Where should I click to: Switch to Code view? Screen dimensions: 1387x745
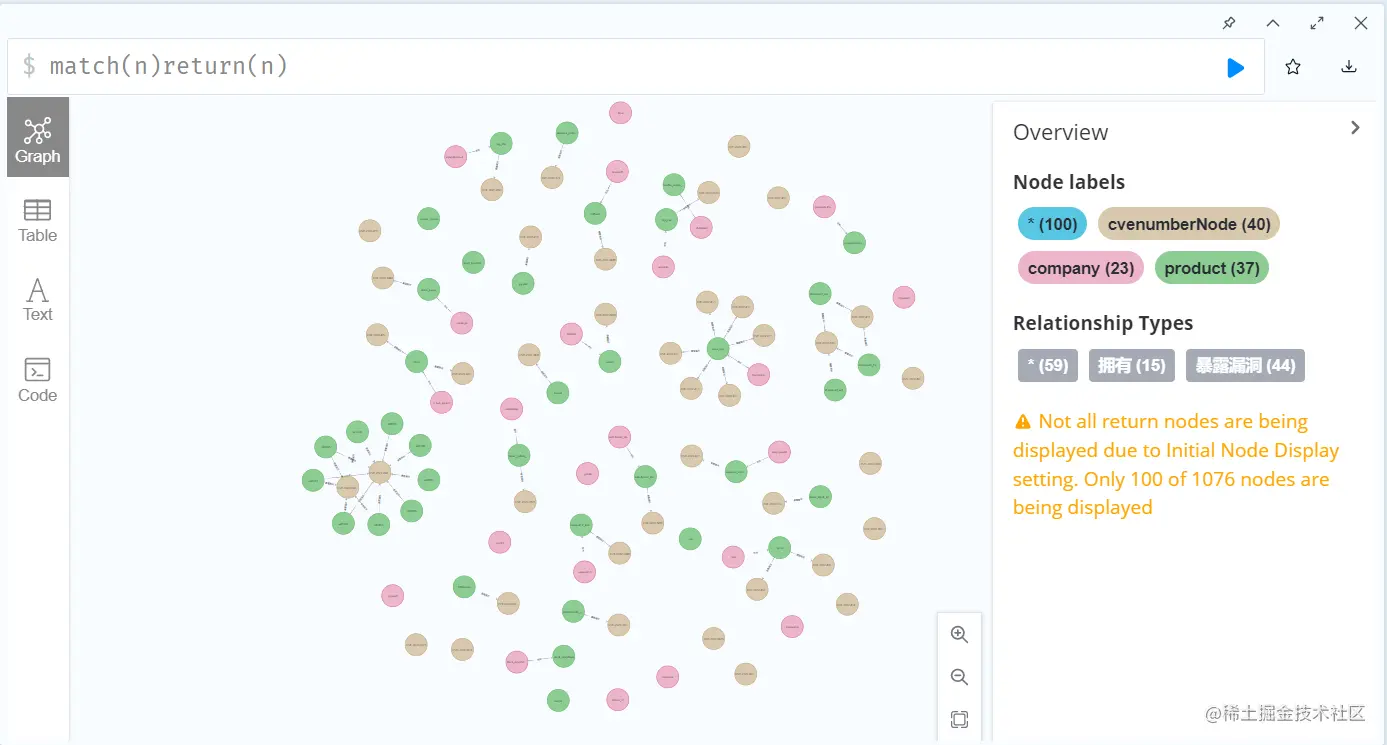tap(38, 379)
